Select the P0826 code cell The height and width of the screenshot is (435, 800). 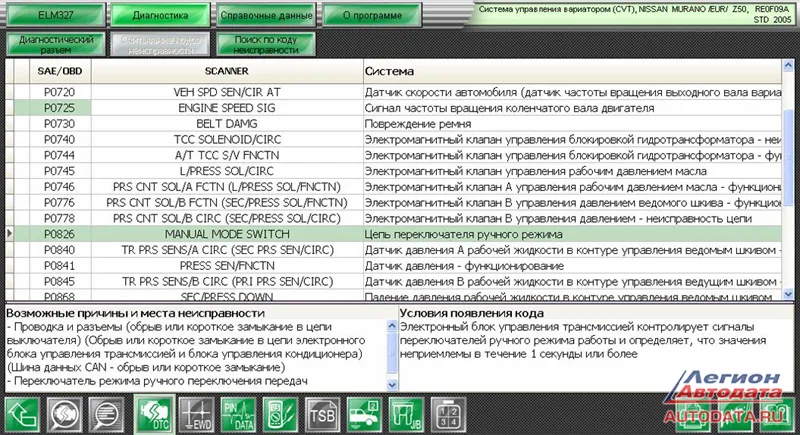[x=60, y=235]
